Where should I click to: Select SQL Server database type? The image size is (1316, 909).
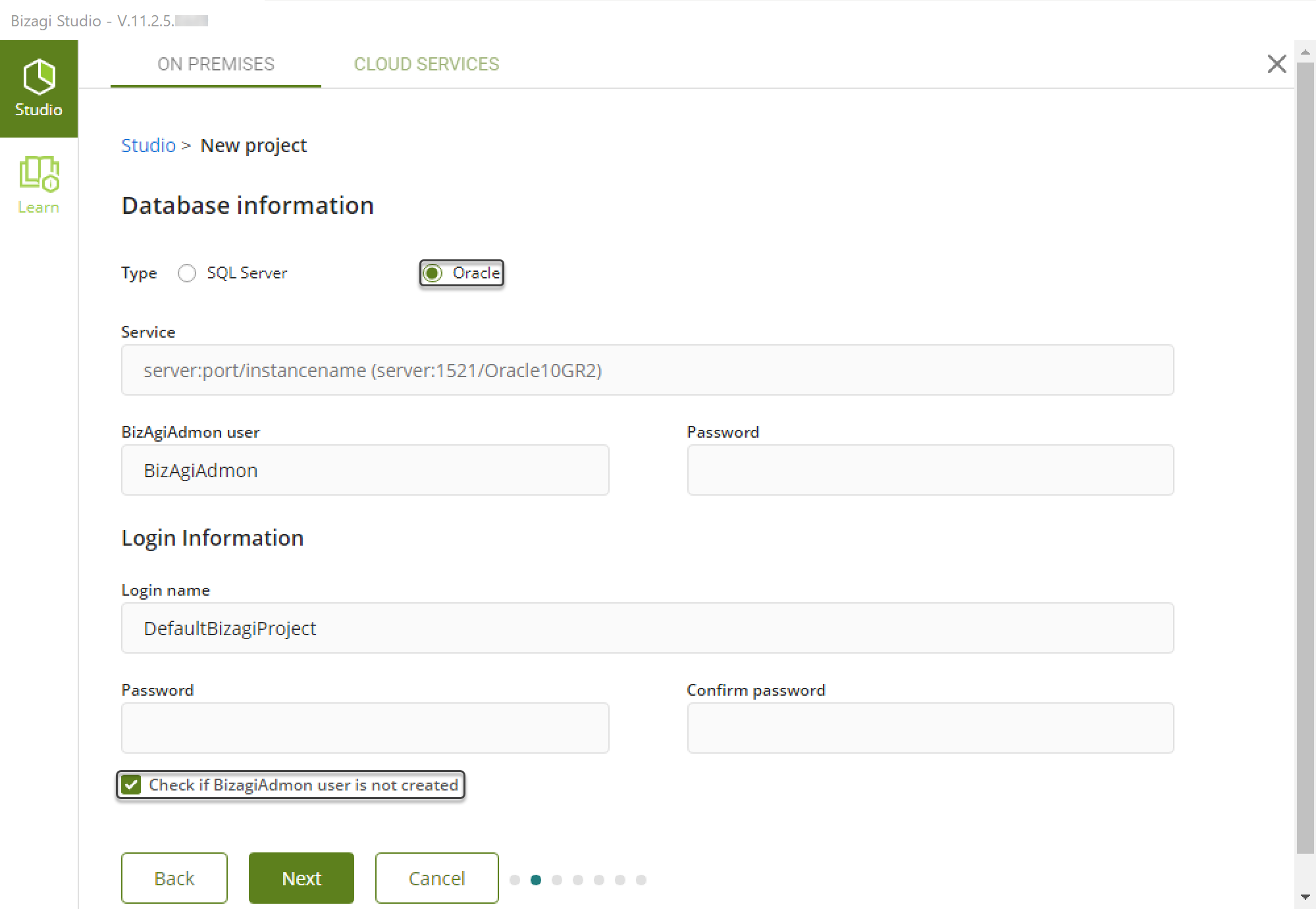tap(187, 273)
